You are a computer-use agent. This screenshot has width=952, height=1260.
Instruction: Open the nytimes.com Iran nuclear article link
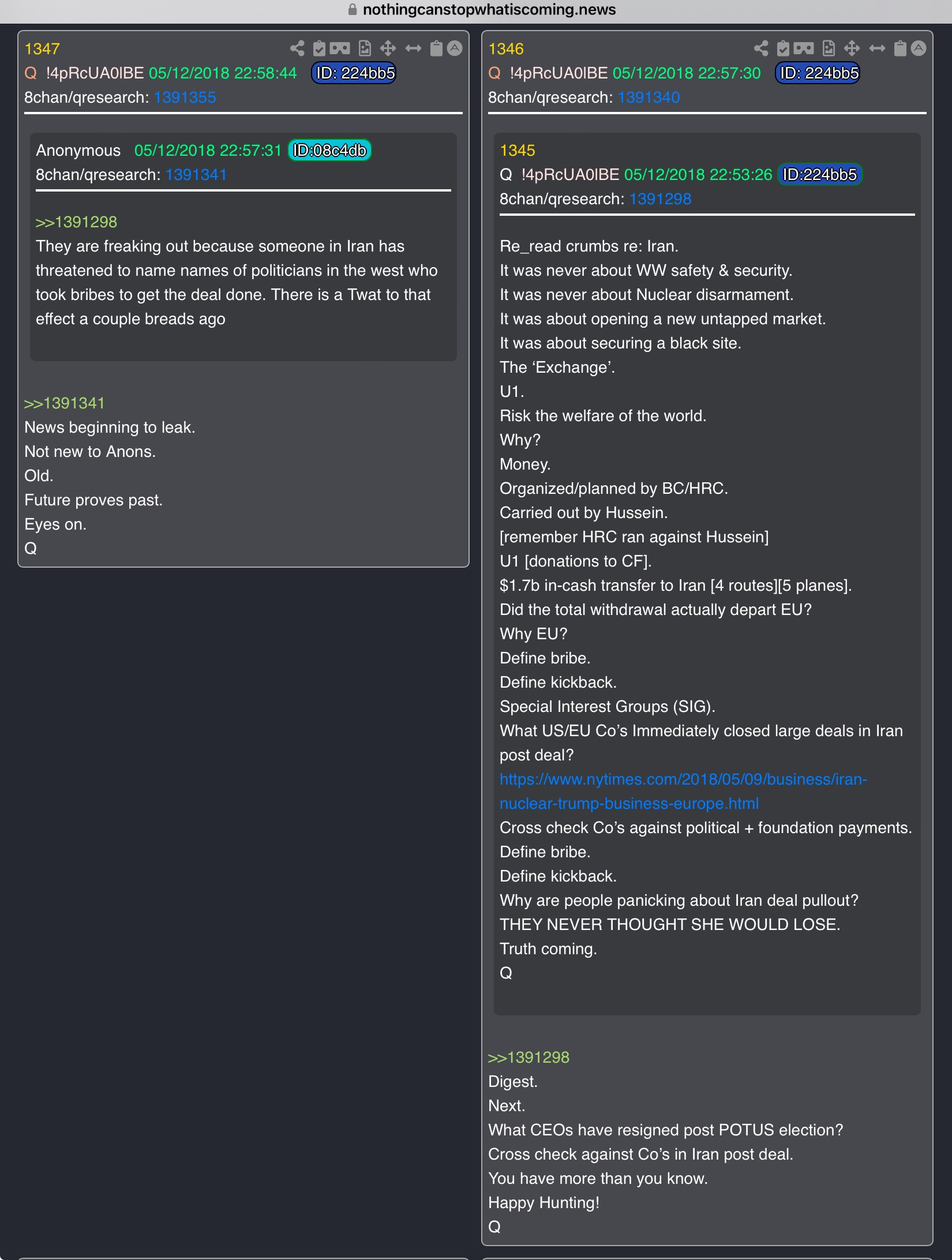coord(683,779)
